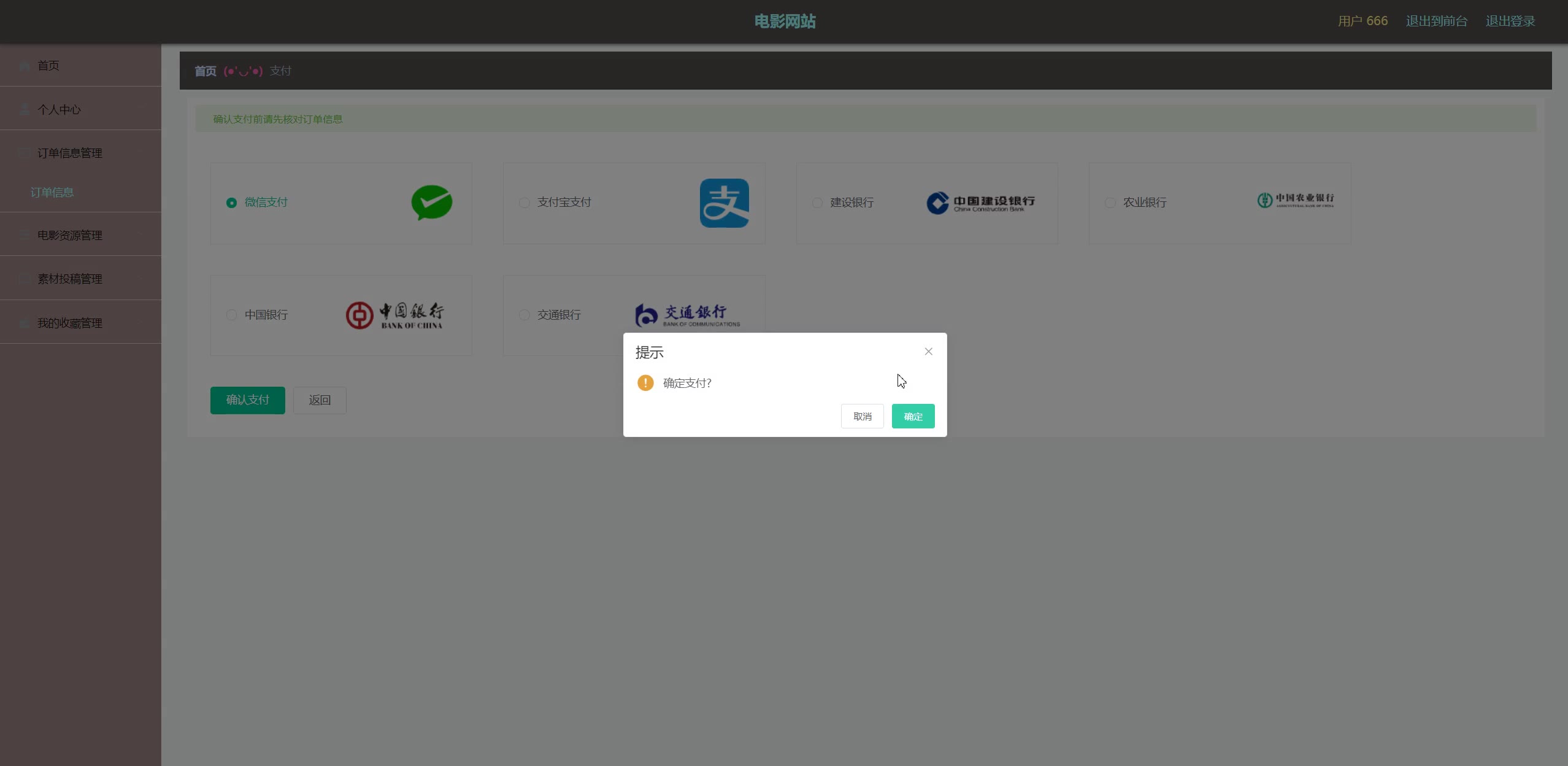Click the 提示 dialog title
Viewport: 1568px width, 766px height.
[649, 352]
